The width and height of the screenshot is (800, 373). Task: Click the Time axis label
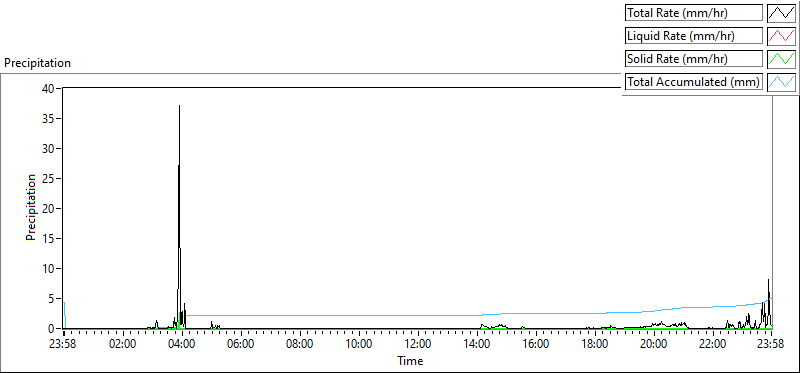(x=410, y=361)
